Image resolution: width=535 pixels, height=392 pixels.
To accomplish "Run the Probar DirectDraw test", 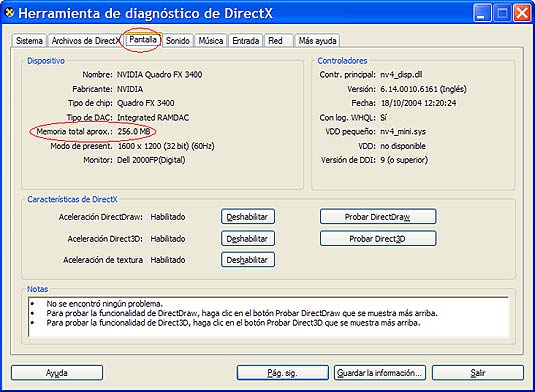I will click(x=378, y=217).
